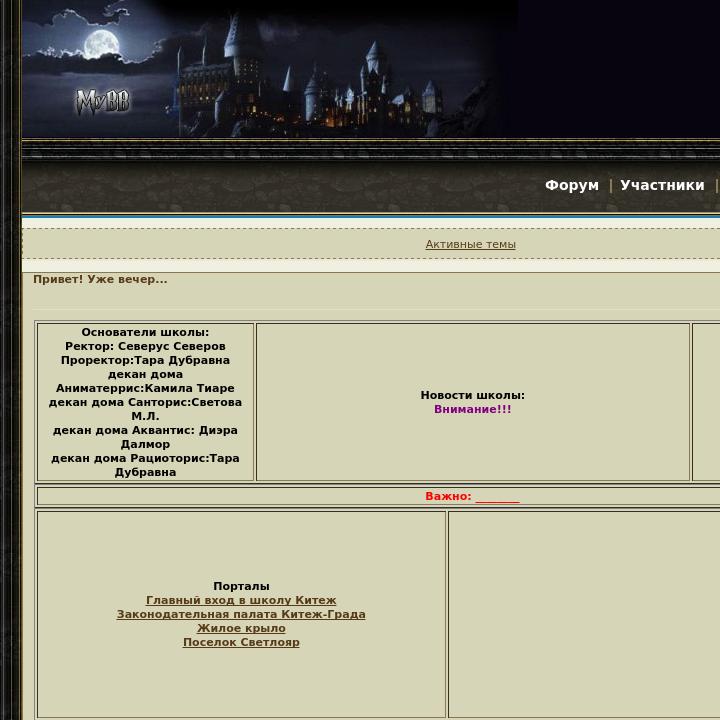Click the red Важно: label
Screen dimensions: 720x720
click(448, 496)
